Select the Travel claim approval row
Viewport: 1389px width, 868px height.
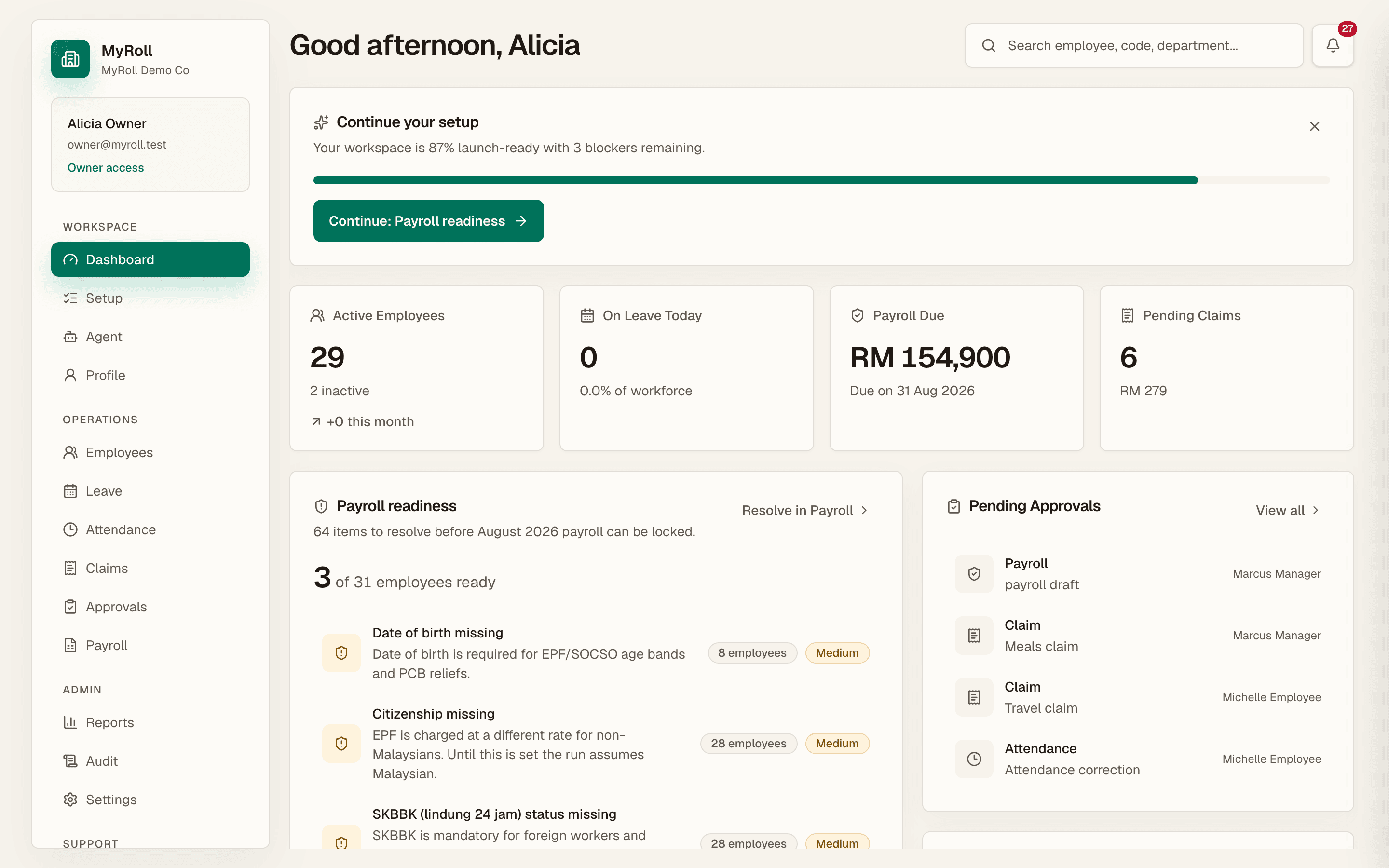click(1138, 697)
